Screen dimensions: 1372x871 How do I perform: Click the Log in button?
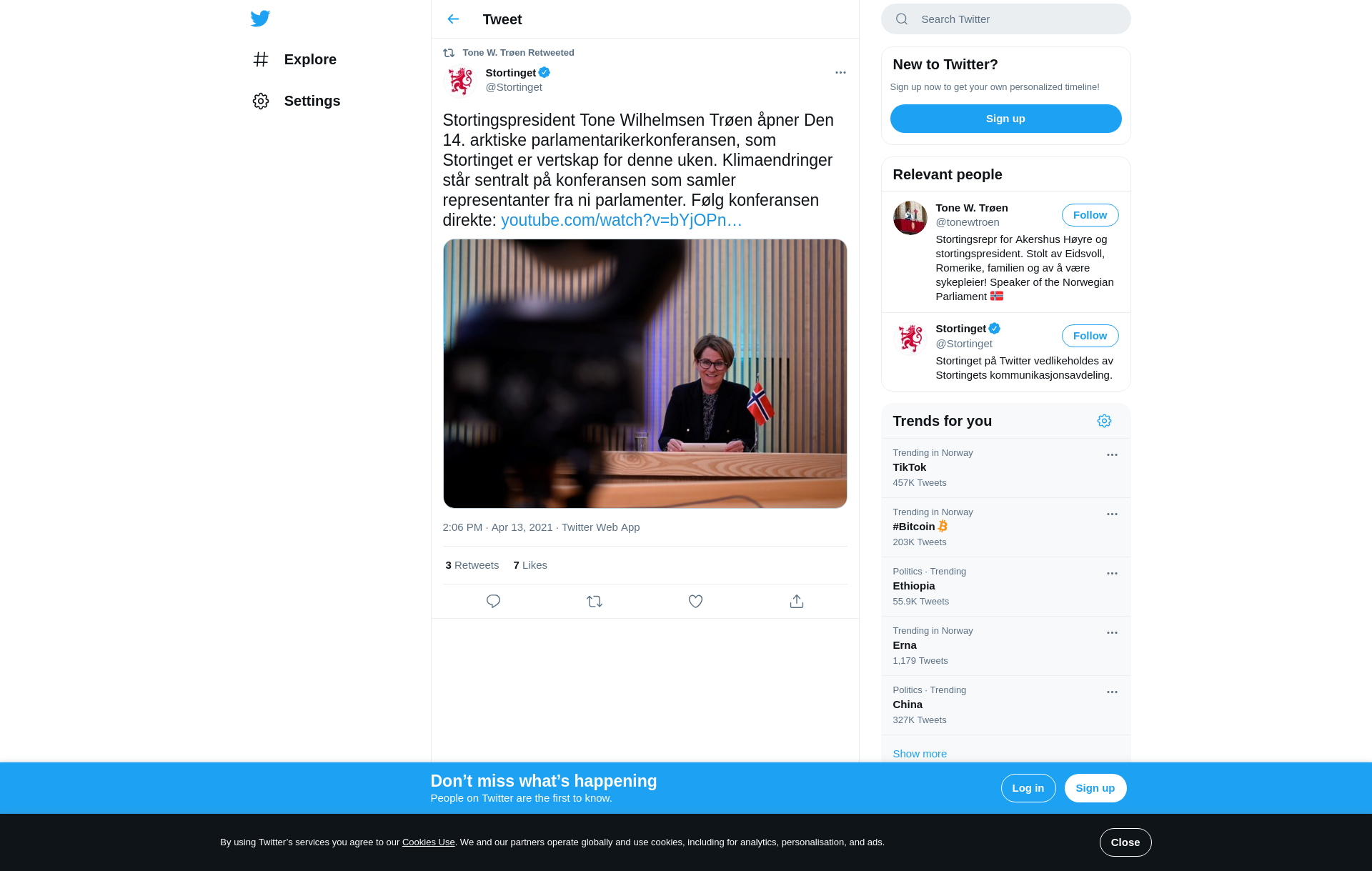coord(1028,788)
